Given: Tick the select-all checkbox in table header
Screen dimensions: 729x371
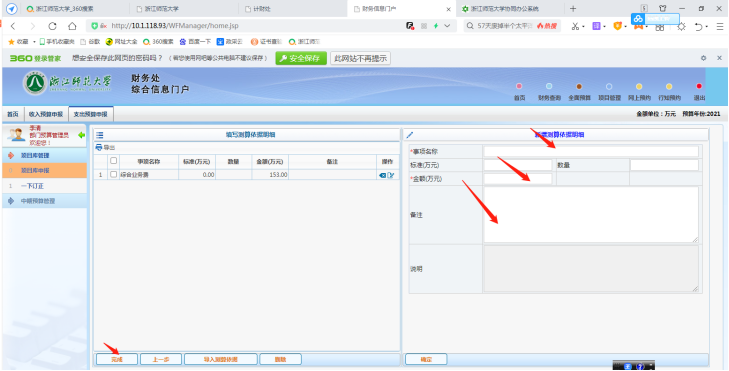Looking at the screenshot, I should point(113,161).
